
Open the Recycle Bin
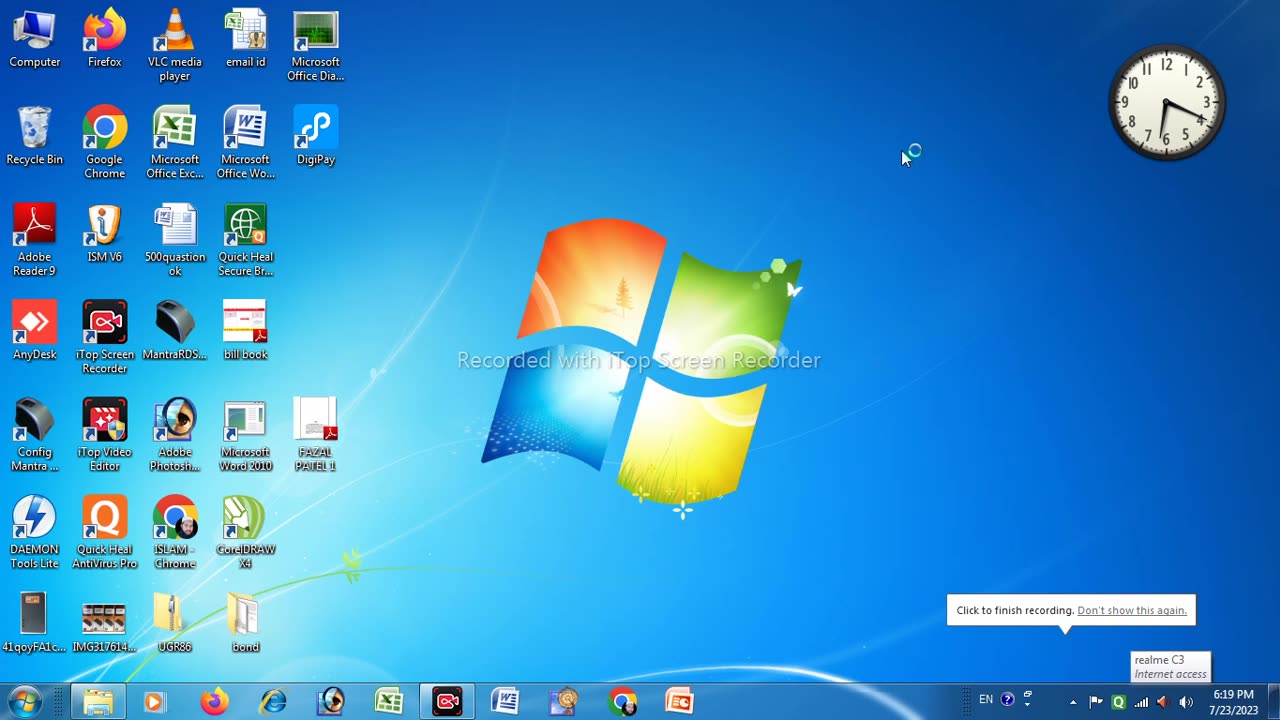click(34, 137)
